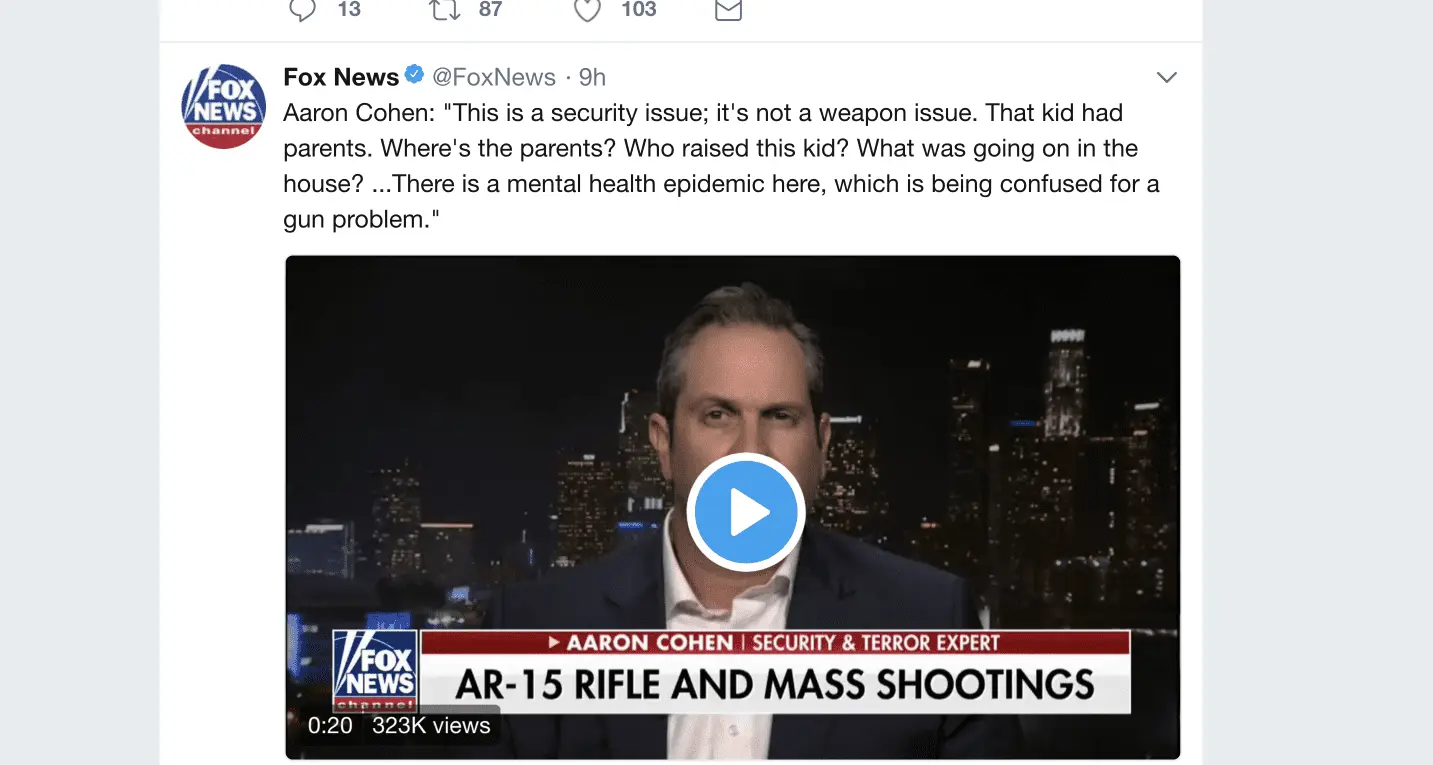Click the envelope direct message icon
Screen dimensions: 1433x765
pyautogui.click(x=729, y=10)
